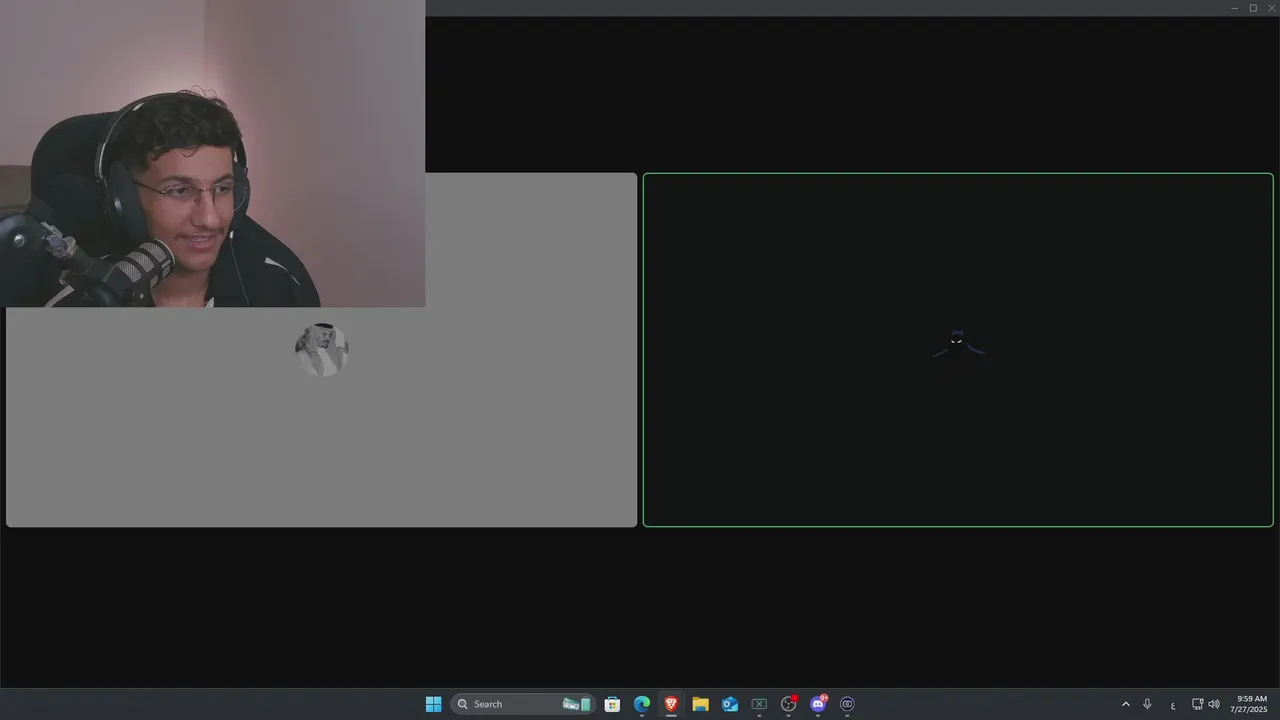Open the Windows Start menu
Image resolution: width=1280 pixels, height=720 pixels.
click(433, 704)
